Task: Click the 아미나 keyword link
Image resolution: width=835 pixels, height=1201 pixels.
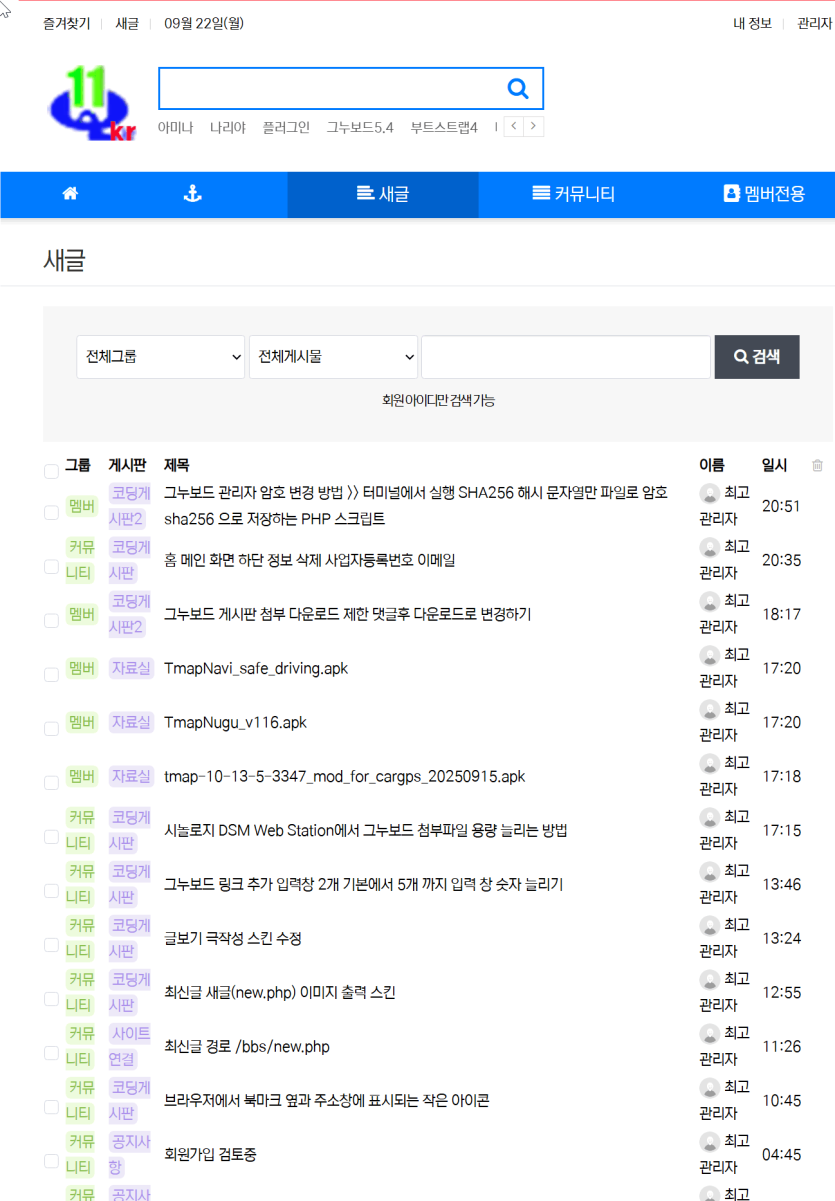Action: click(175, 127)
